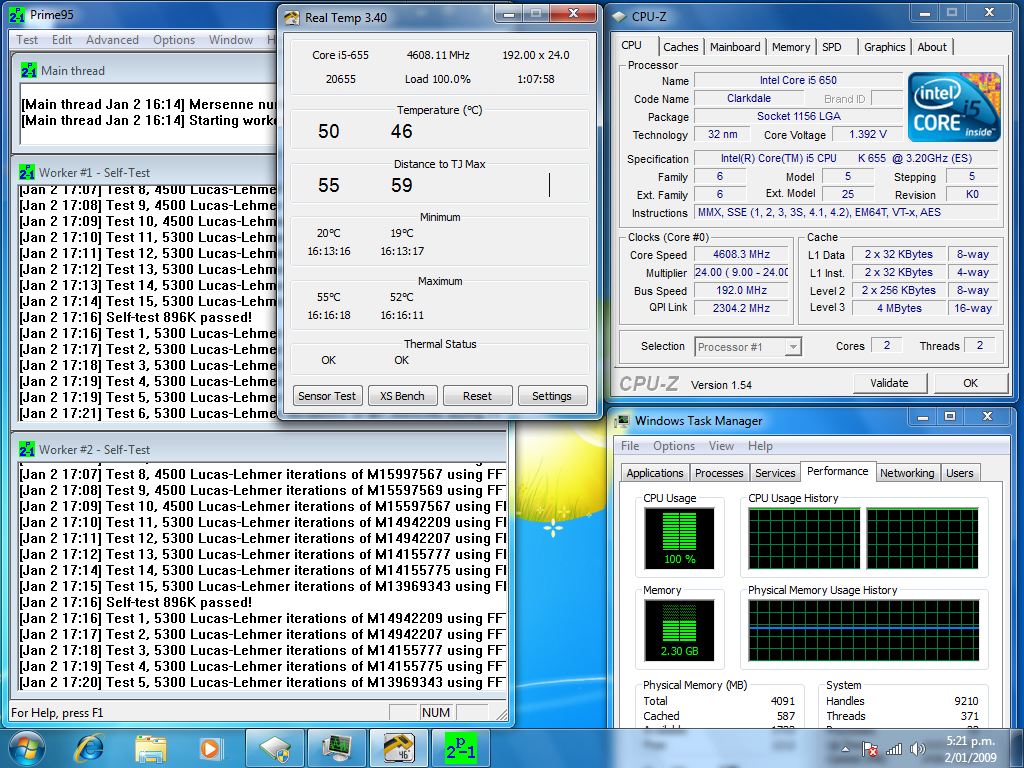Show hidden system tray icons

point(845,749)
